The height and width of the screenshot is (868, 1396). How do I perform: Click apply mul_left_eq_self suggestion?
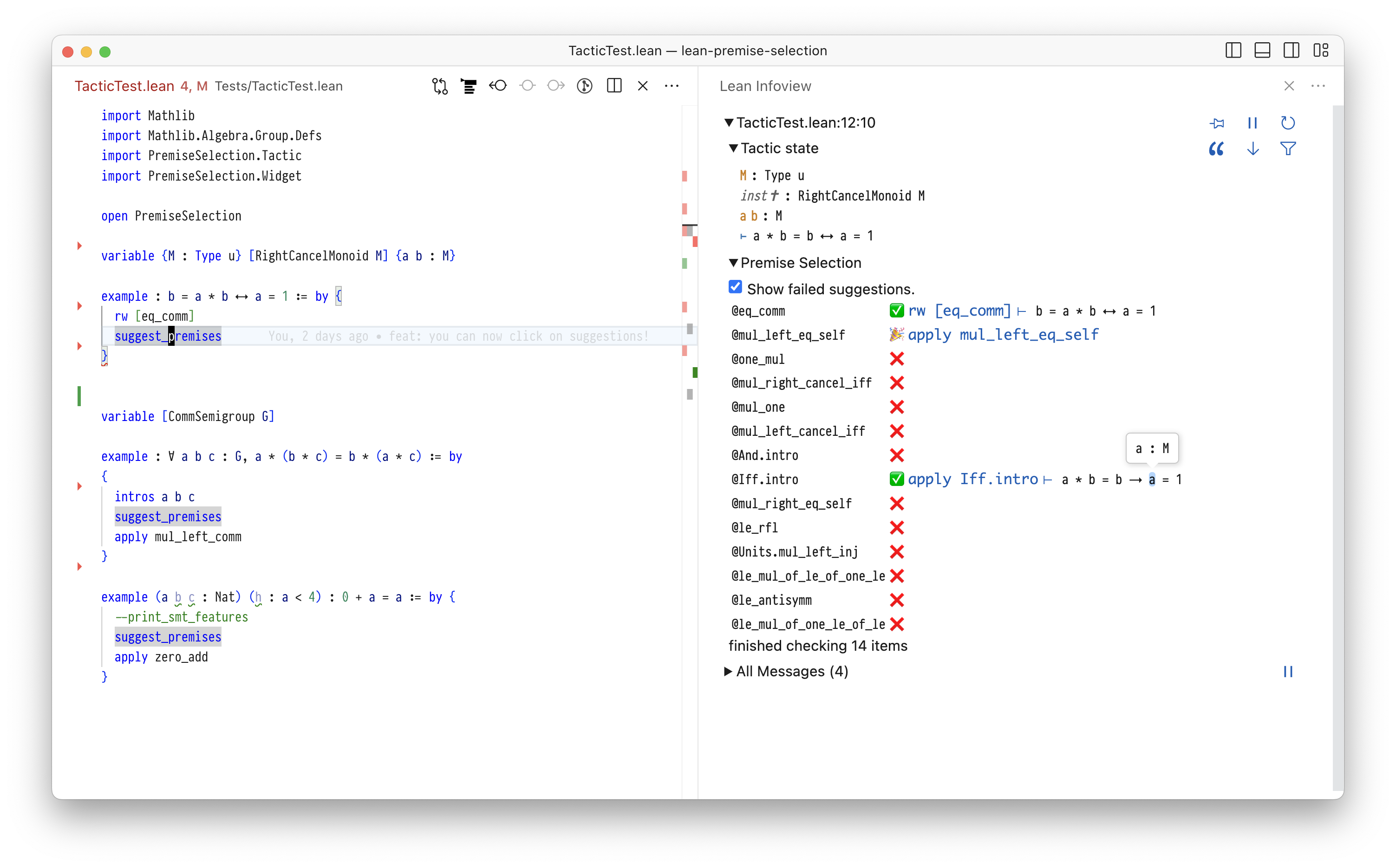coord(1003,335)
